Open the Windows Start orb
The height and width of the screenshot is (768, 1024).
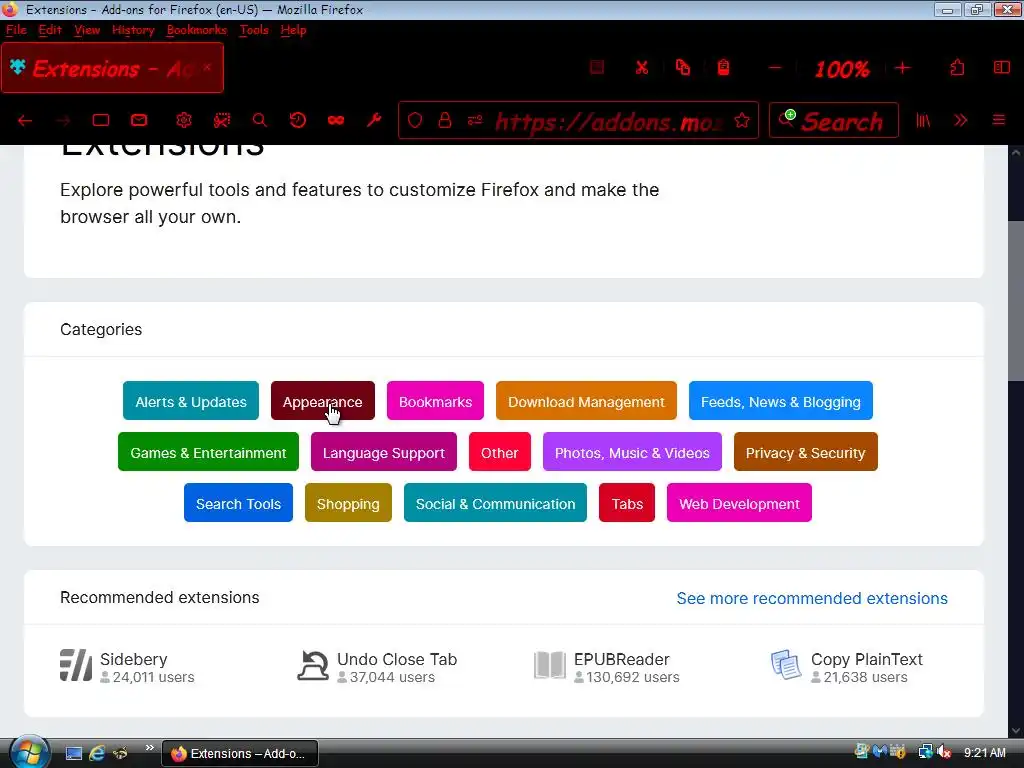pos(29,752)
